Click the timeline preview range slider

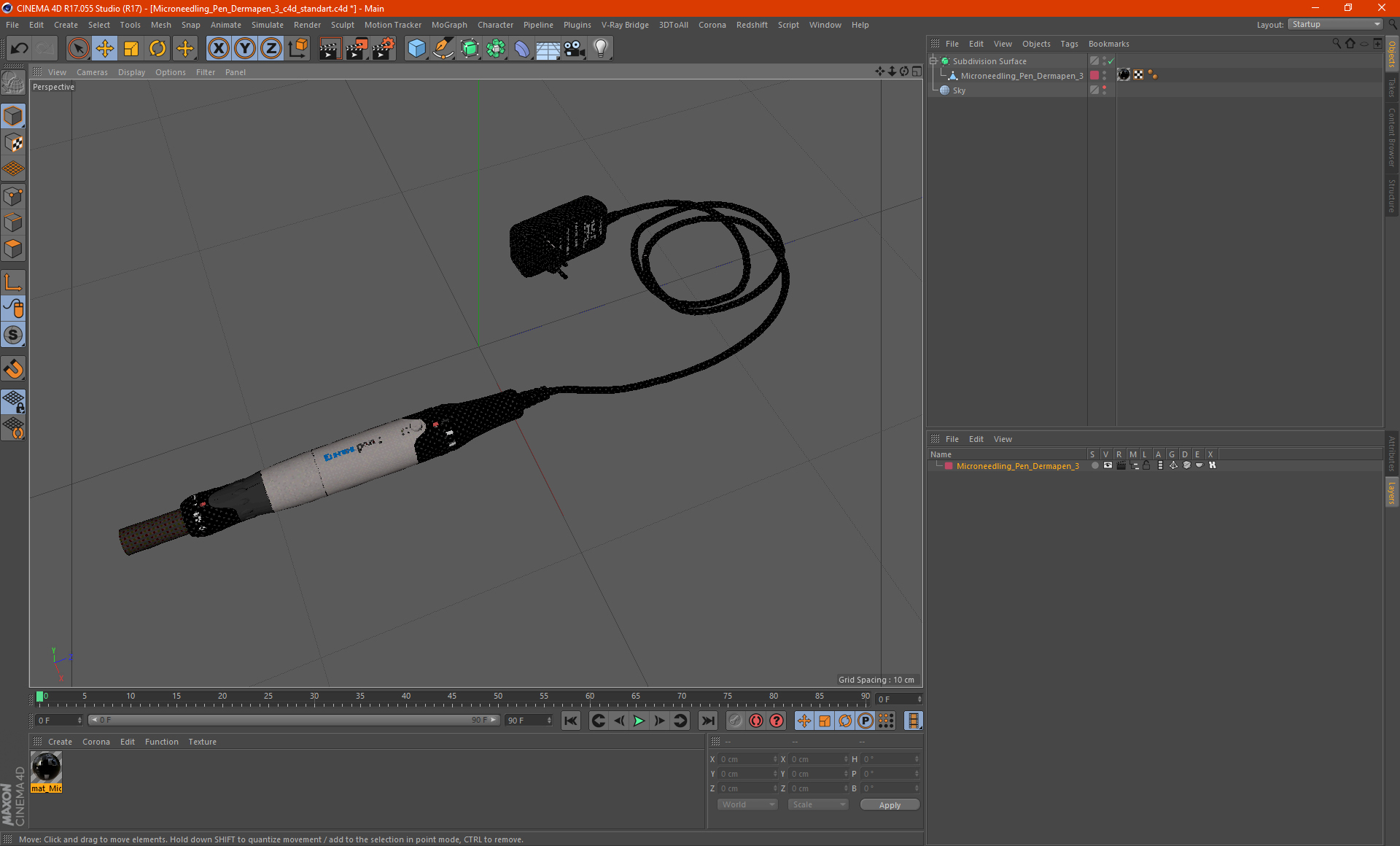coord(294,720)
